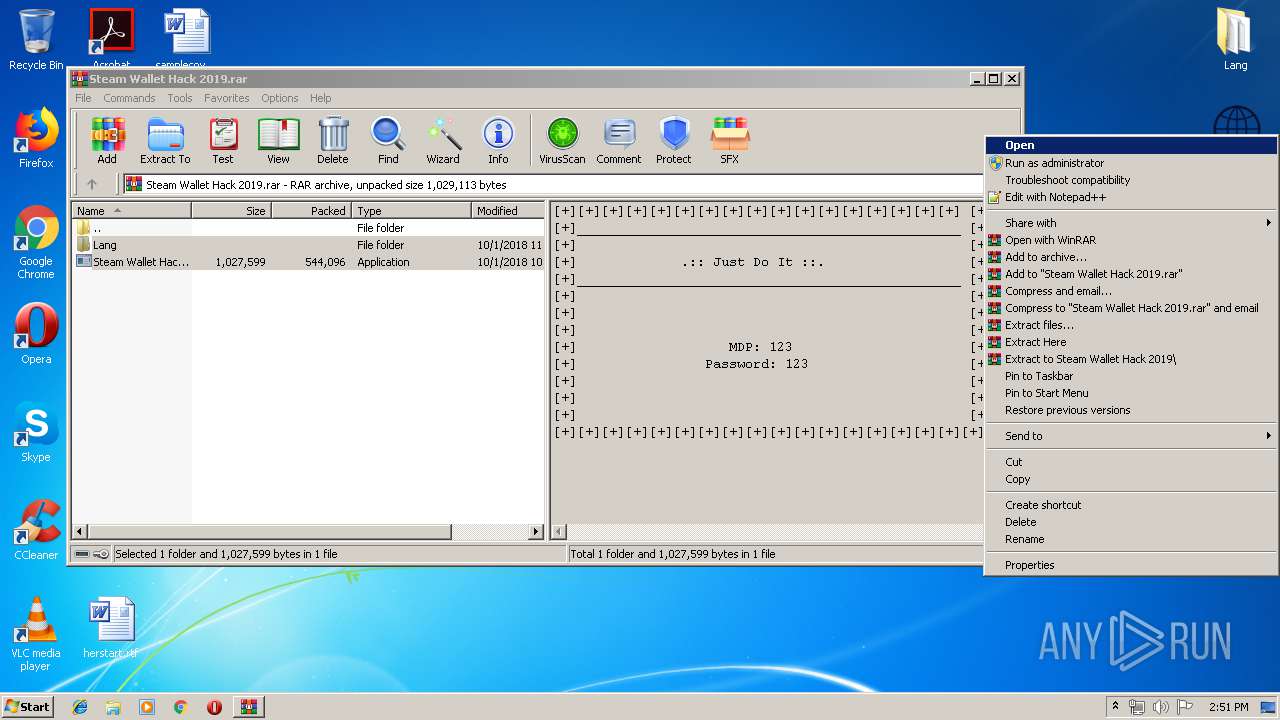
Task: Sort file list by Name column
Action: click(x=132, y=211)
